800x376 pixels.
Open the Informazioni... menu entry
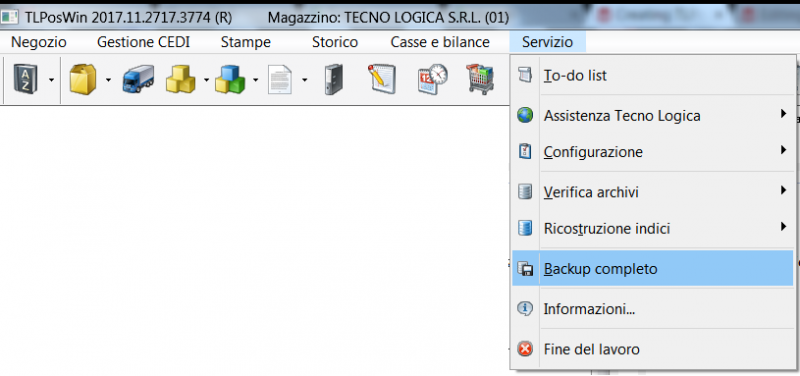click(x=653, y=309)
